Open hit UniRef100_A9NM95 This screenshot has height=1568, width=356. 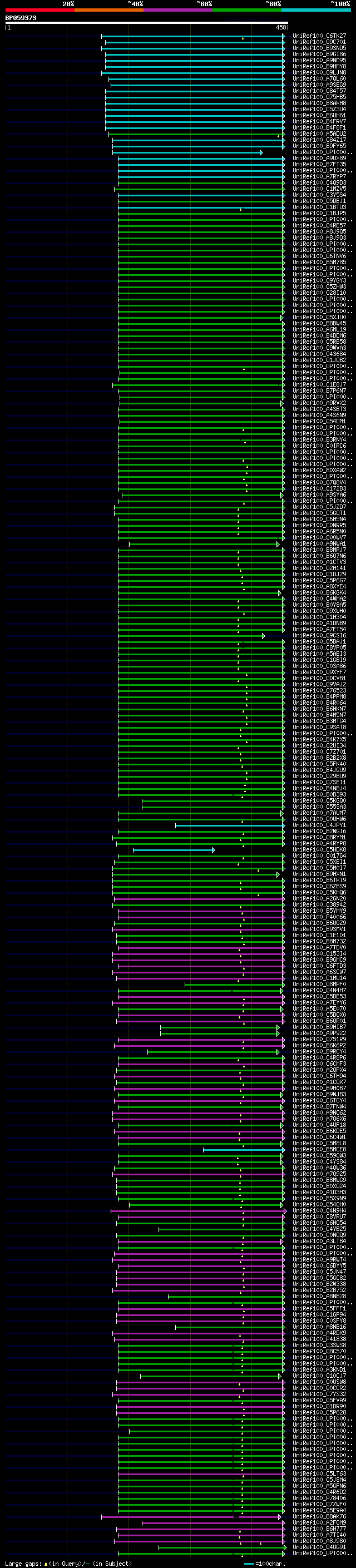tap(319, 60)
